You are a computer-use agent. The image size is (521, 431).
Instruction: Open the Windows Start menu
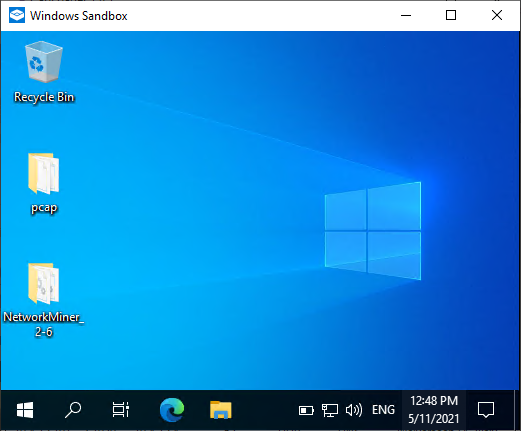pyautogui.click(x=25, y=410)
